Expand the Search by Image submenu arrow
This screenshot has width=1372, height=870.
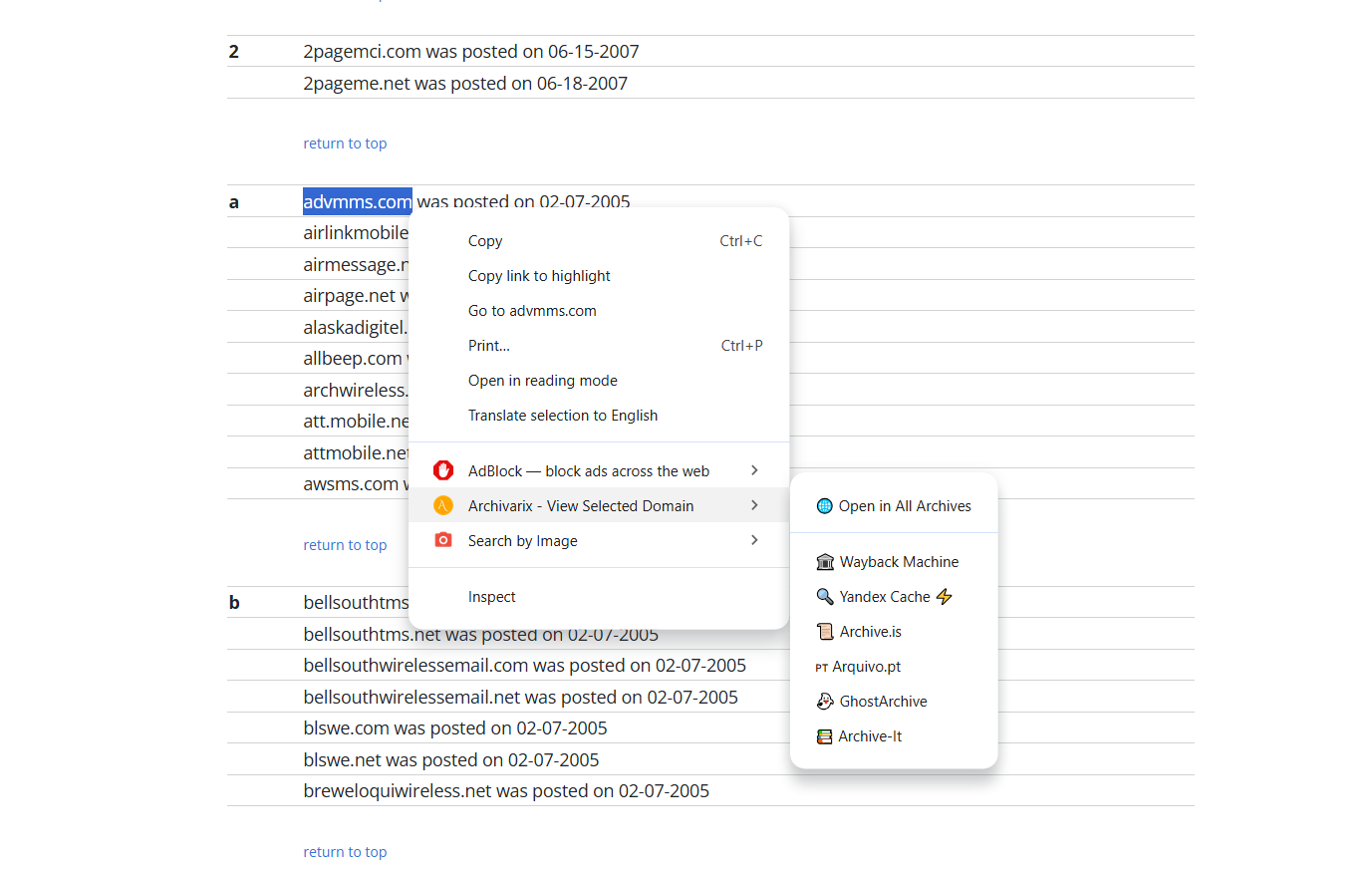tap(754, 540)
